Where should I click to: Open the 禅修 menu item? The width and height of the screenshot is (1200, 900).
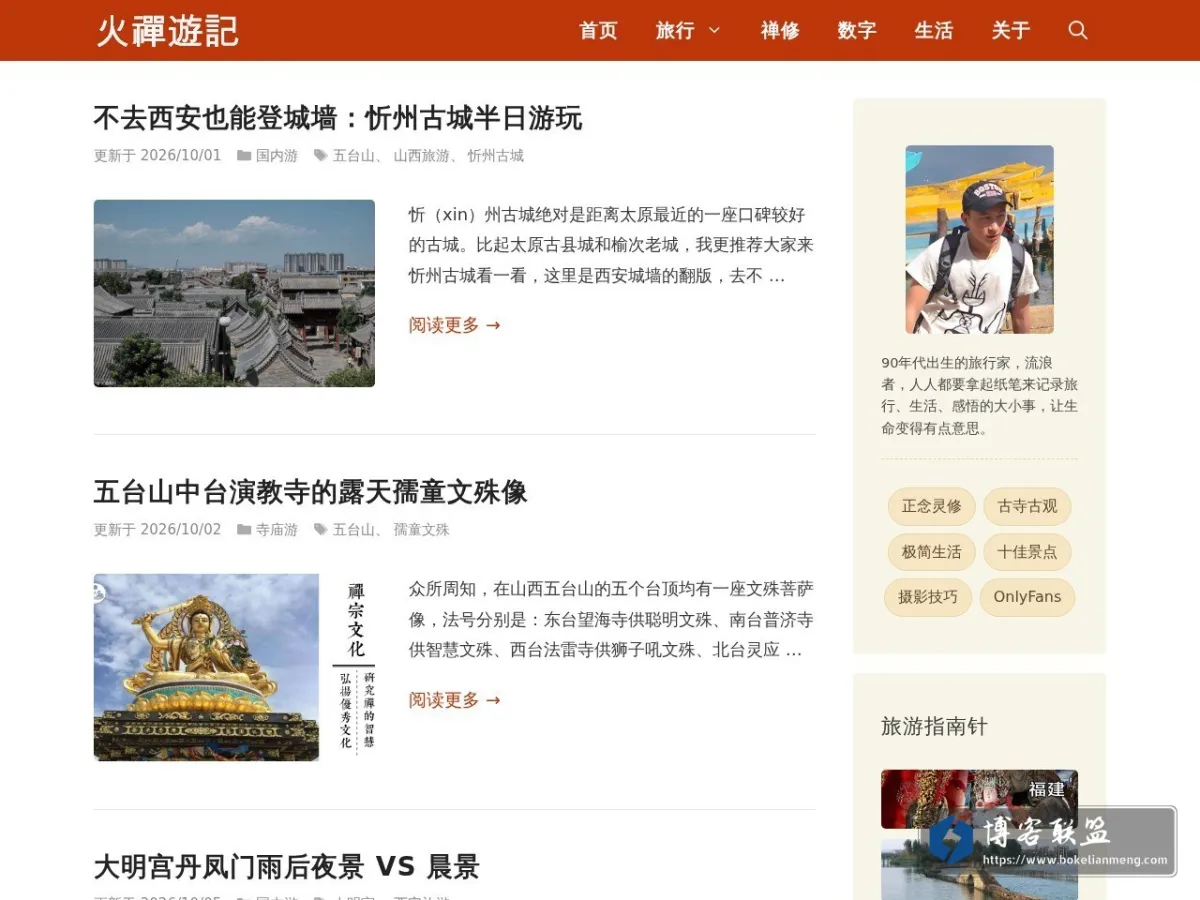[x=780, y=30]
